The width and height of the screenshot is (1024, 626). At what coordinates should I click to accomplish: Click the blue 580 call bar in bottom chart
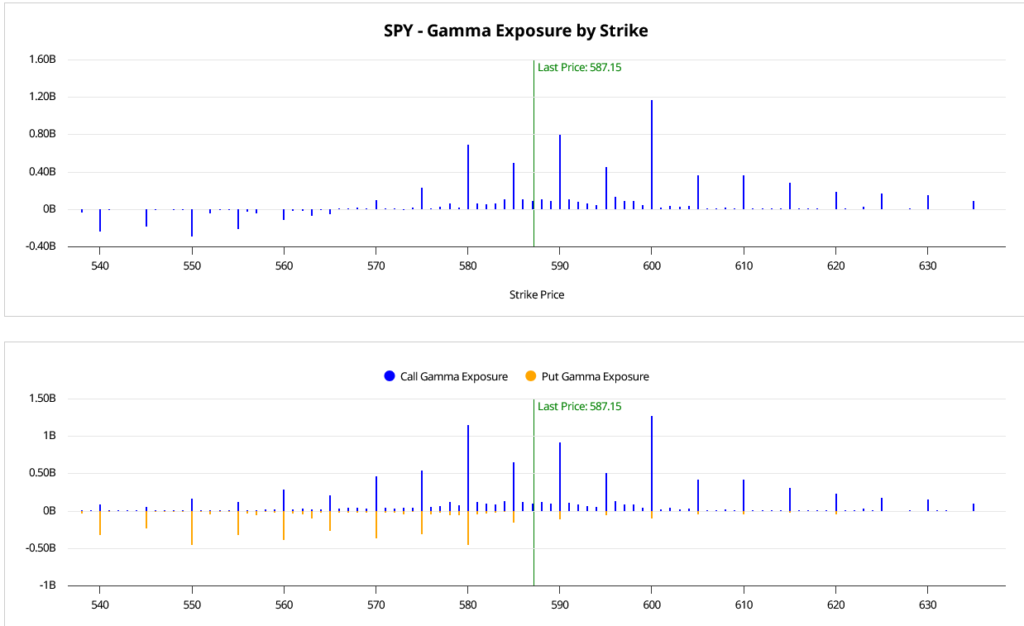468,468
